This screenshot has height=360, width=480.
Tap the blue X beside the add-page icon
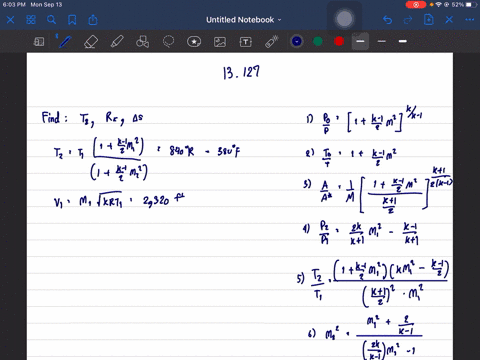pos(449,20)
